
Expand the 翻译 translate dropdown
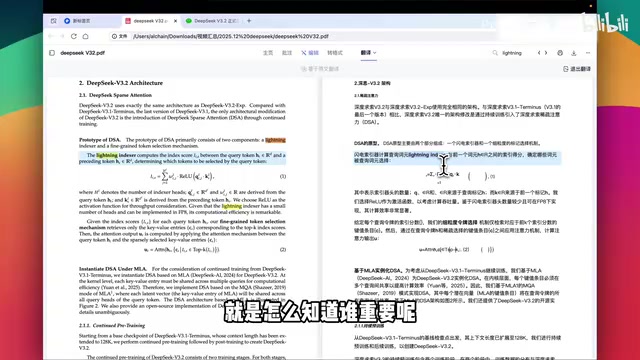pos(368,53)
